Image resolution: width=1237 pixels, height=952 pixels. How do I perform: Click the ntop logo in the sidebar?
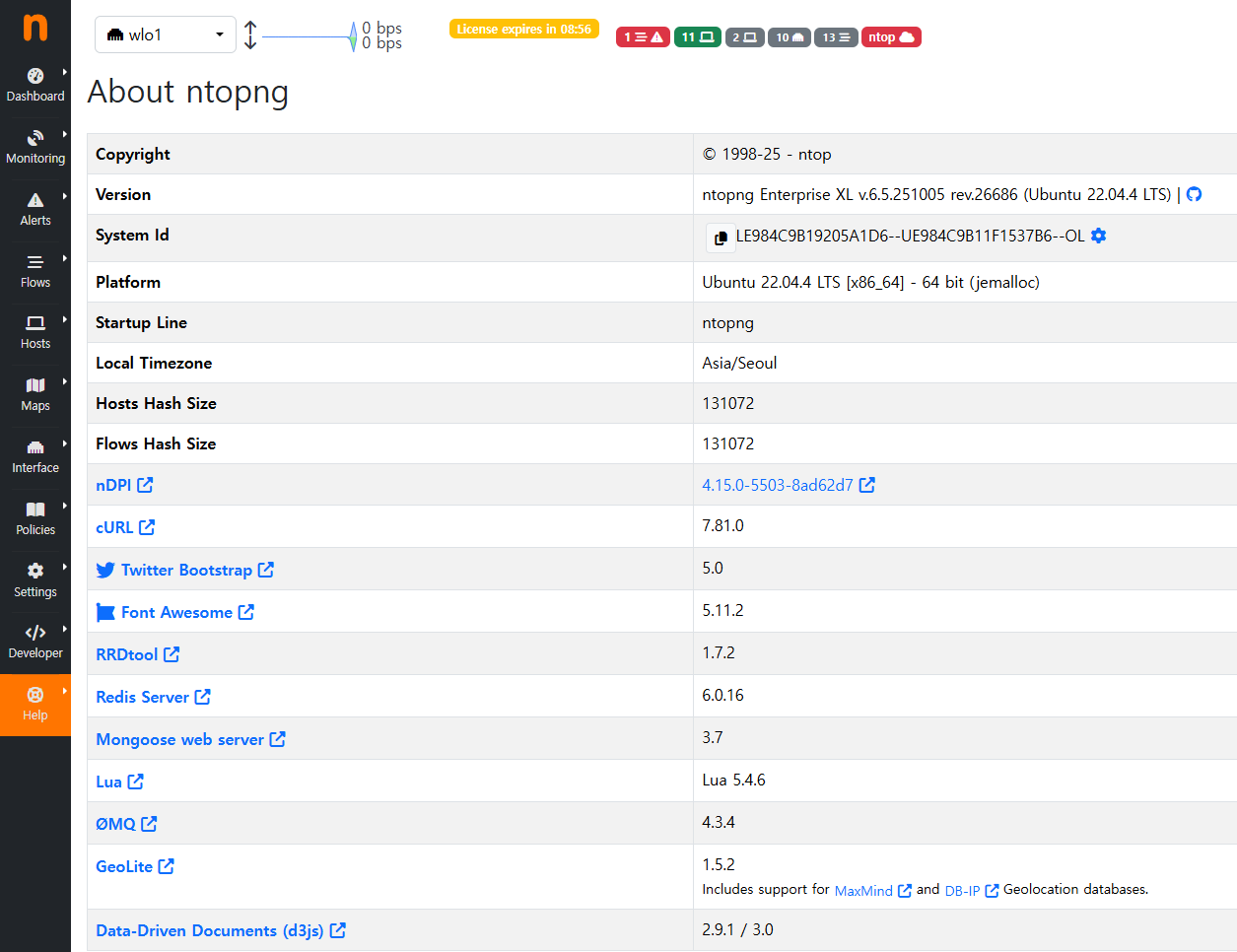[35, 27]
